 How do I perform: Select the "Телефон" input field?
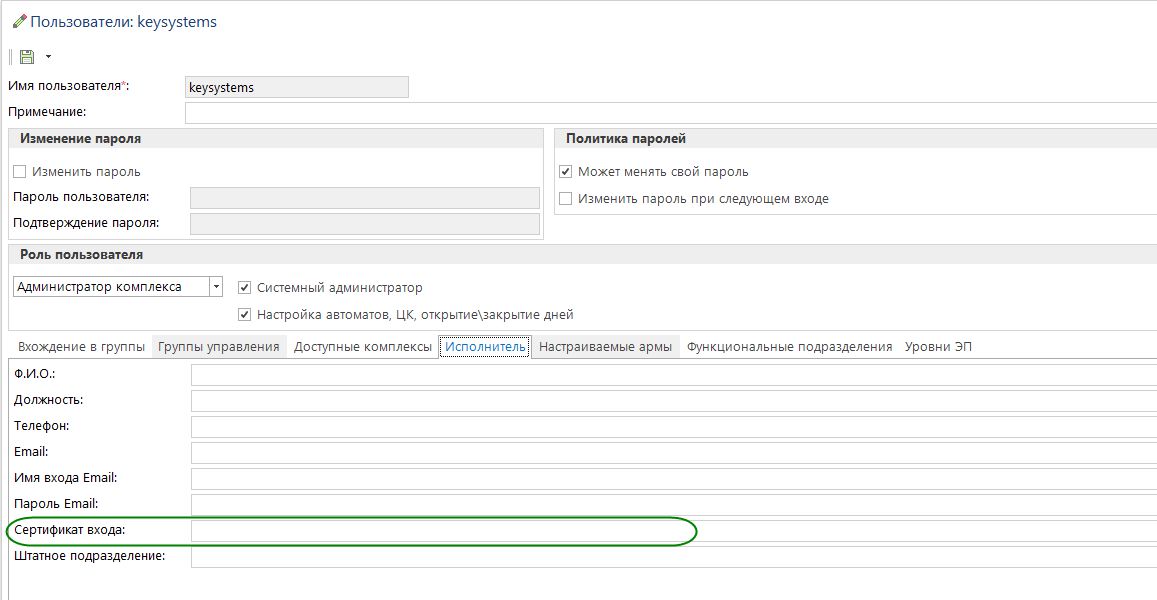click(x=670, y=426)
